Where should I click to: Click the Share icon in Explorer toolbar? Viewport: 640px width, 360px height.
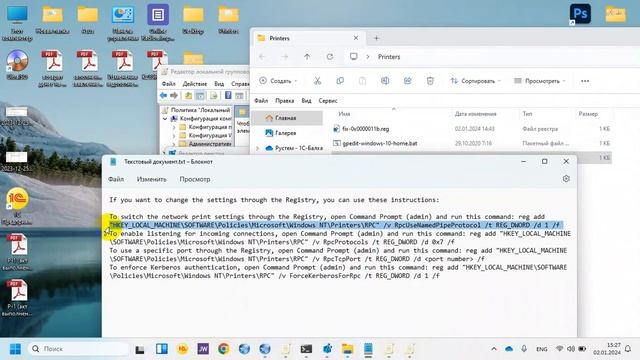[407, 81]
